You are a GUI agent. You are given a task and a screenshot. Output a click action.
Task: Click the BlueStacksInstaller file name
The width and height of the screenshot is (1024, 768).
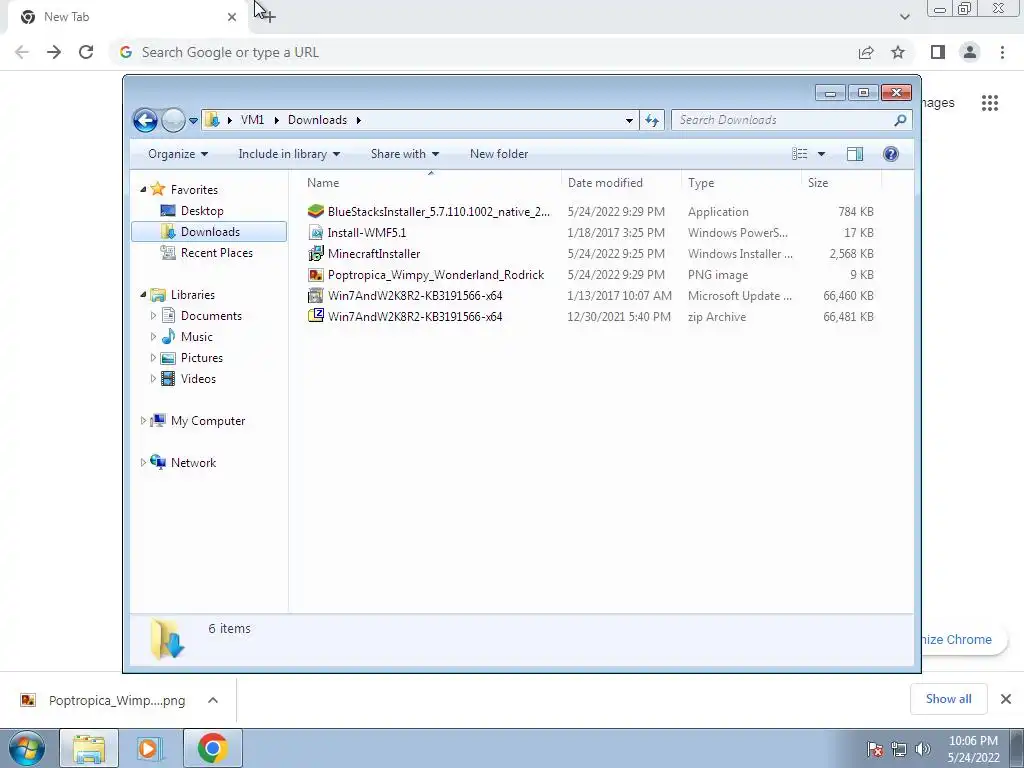pyautogui.click(x=439, y=212)
